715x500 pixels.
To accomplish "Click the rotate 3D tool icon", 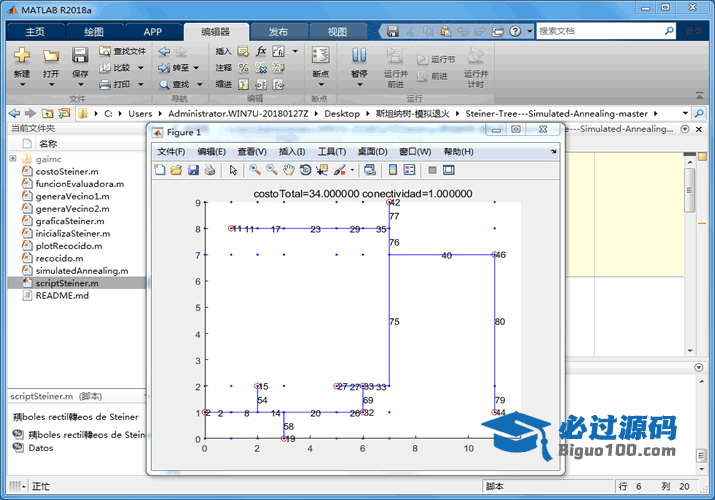I will pos(305,170).
